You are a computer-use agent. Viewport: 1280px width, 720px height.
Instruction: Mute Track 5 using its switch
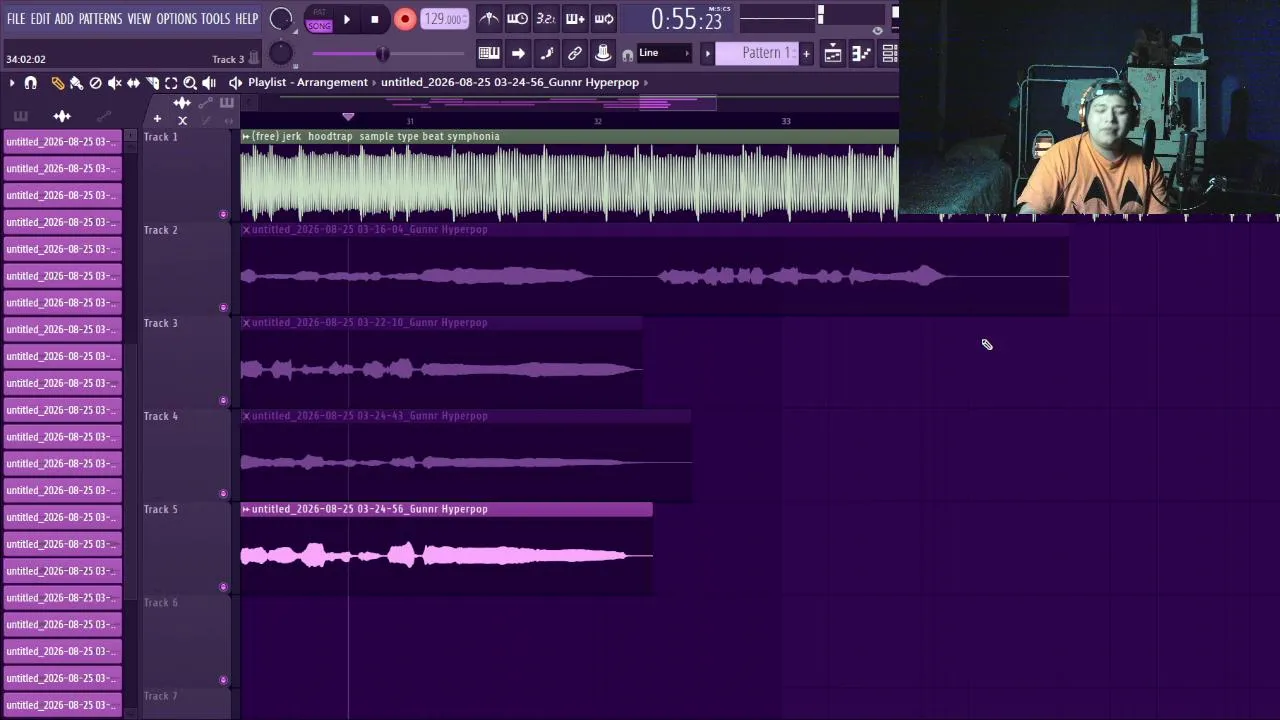[223, 587]
